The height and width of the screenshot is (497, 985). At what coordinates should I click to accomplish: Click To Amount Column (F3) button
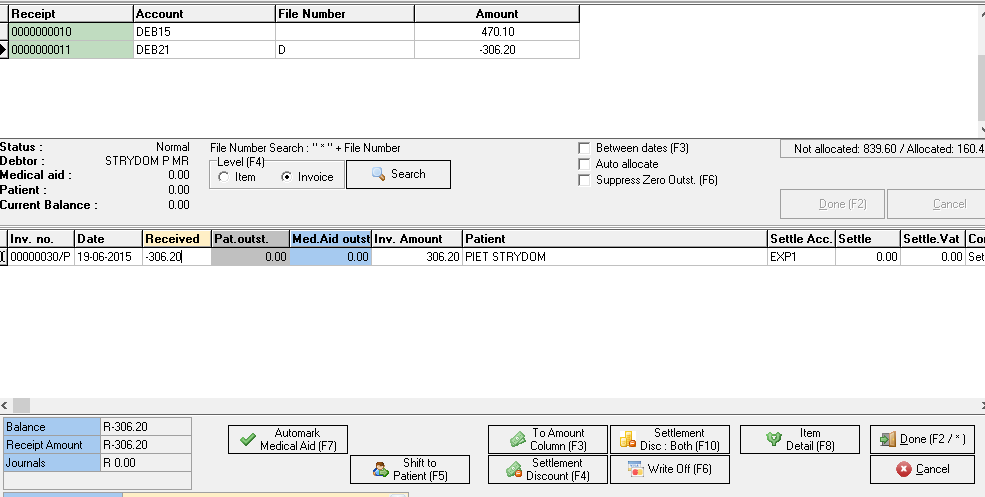point(546,440)
